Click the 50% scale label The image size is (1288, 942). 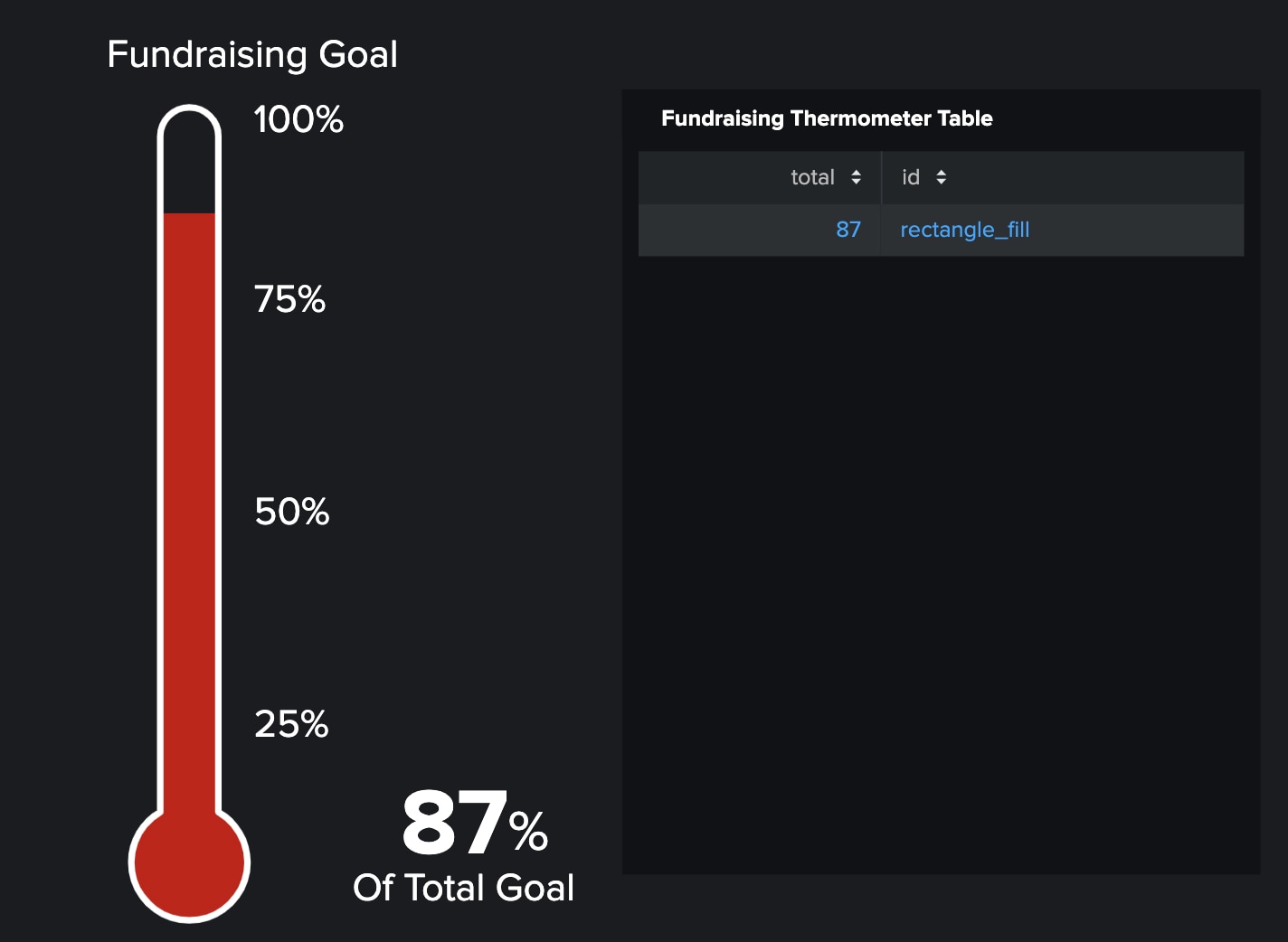click(x=291, y=512)
